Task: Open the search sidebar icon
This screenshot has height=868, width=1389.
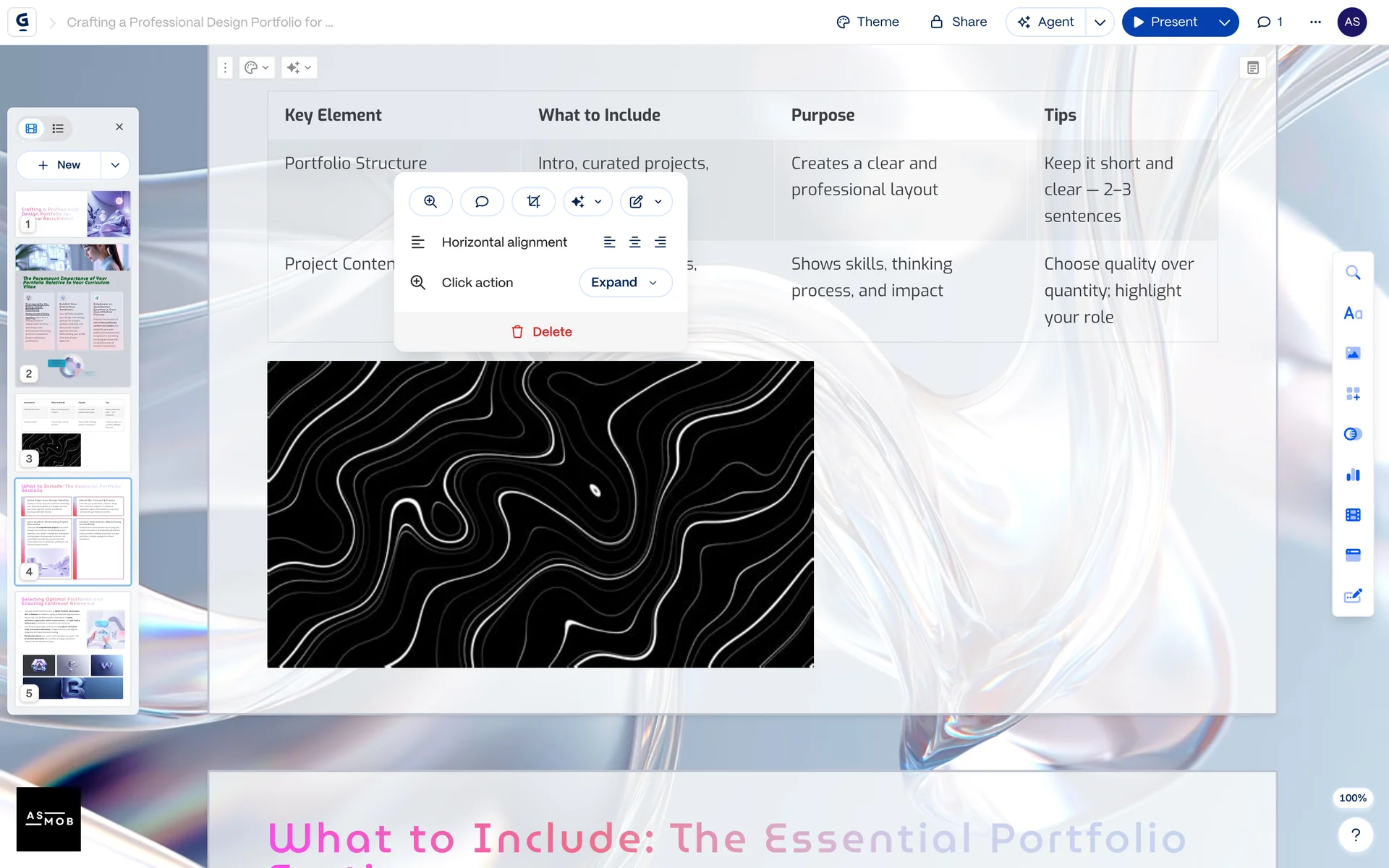Action: pyautogui.click(x=1352, y=273)
